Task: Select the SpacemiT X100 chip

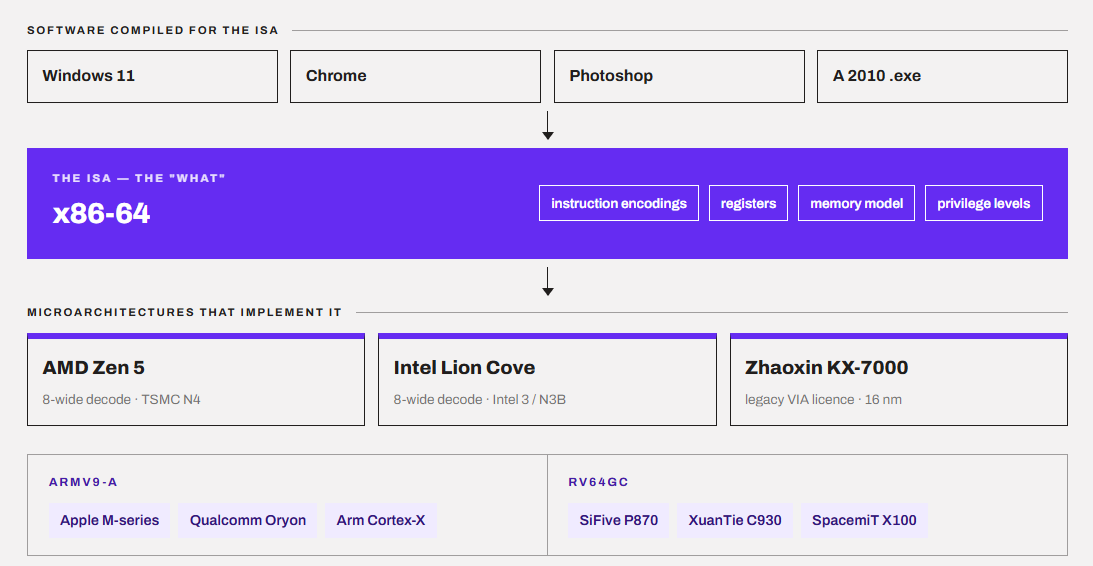Action: coord(864,521)
